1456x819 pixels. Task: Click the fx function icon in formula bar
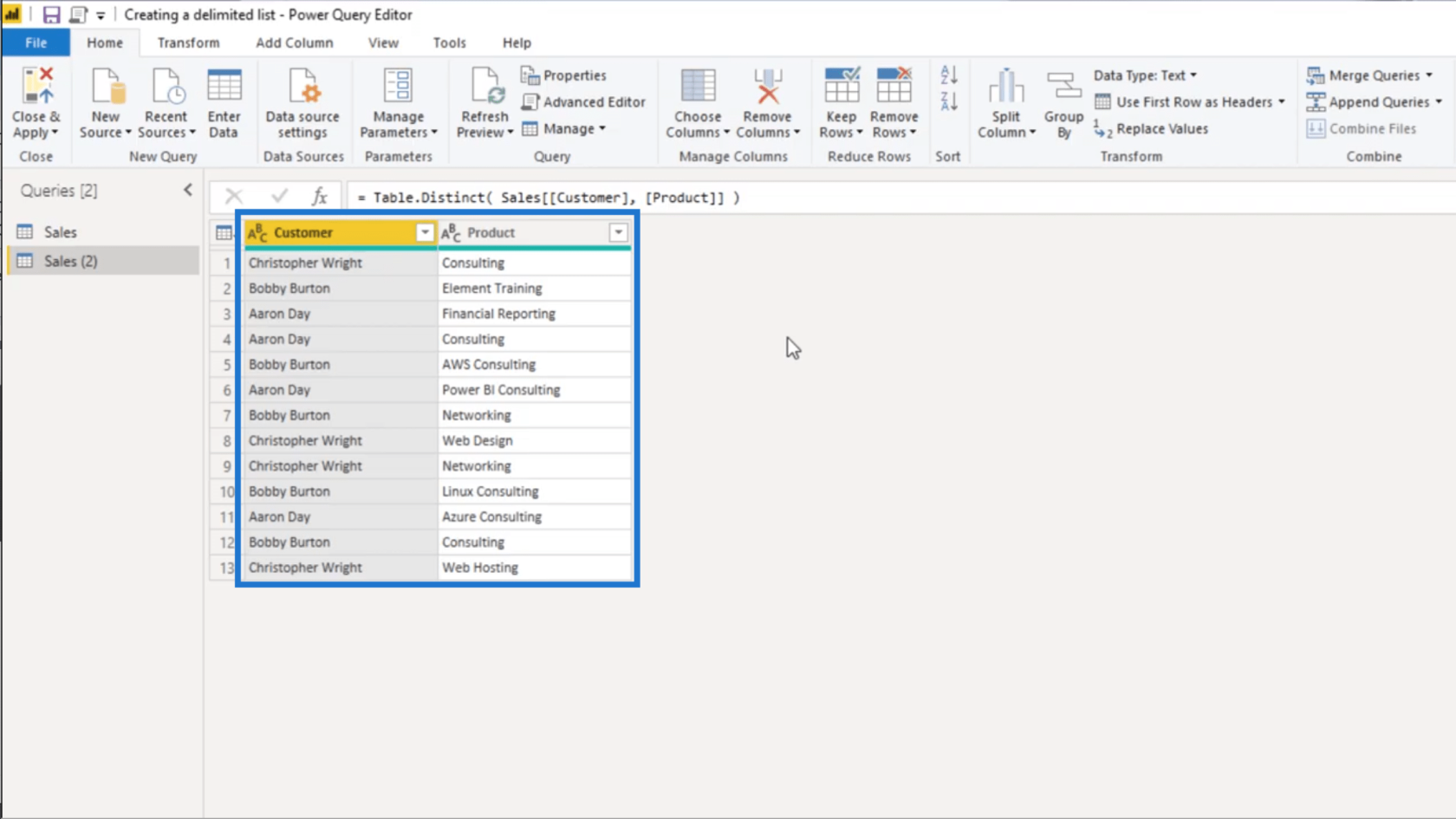point(320,197)
